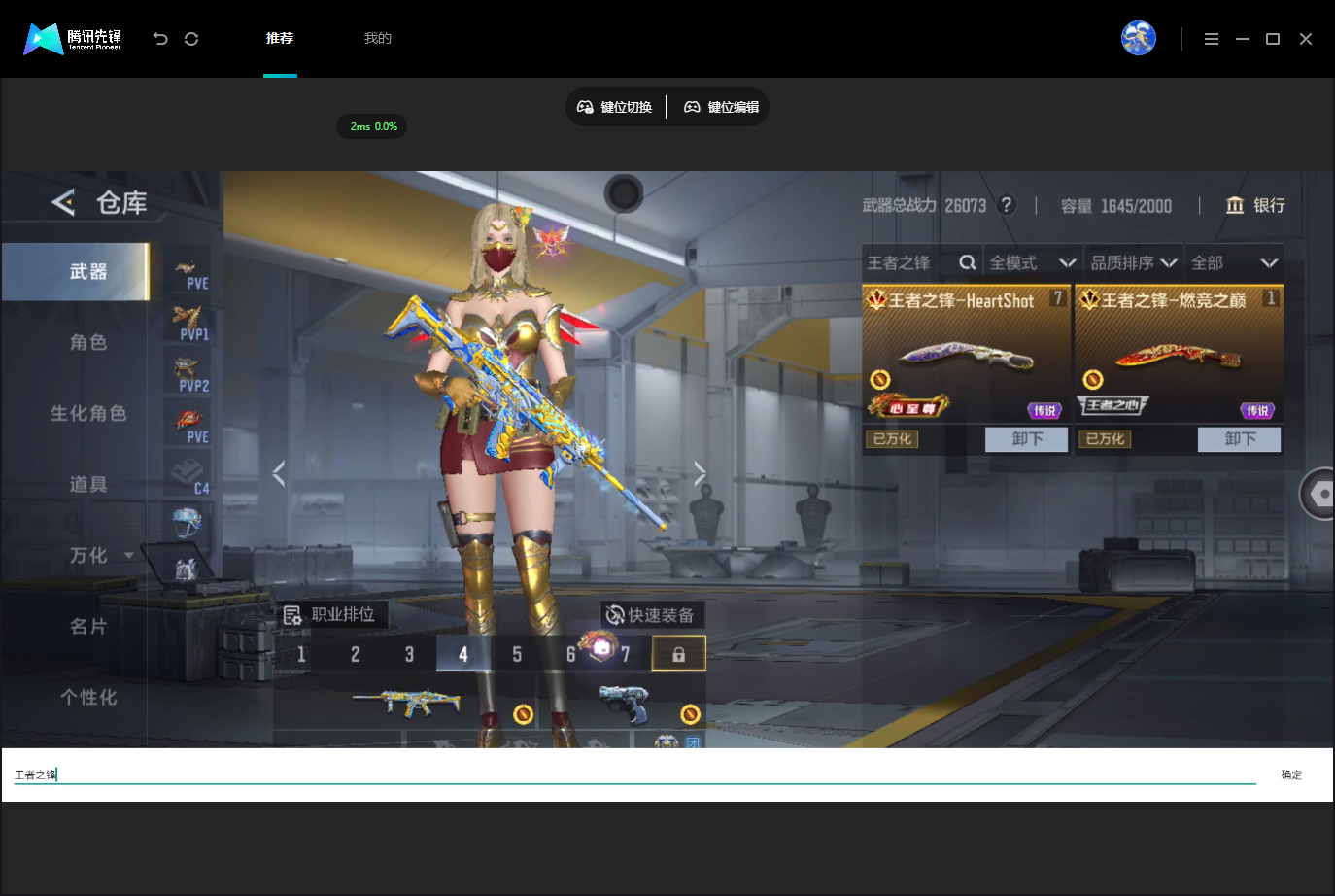This screenshot has width=1335, height=896.
Task: Select the PVP1 backpack icon
Action: point(188,322)
